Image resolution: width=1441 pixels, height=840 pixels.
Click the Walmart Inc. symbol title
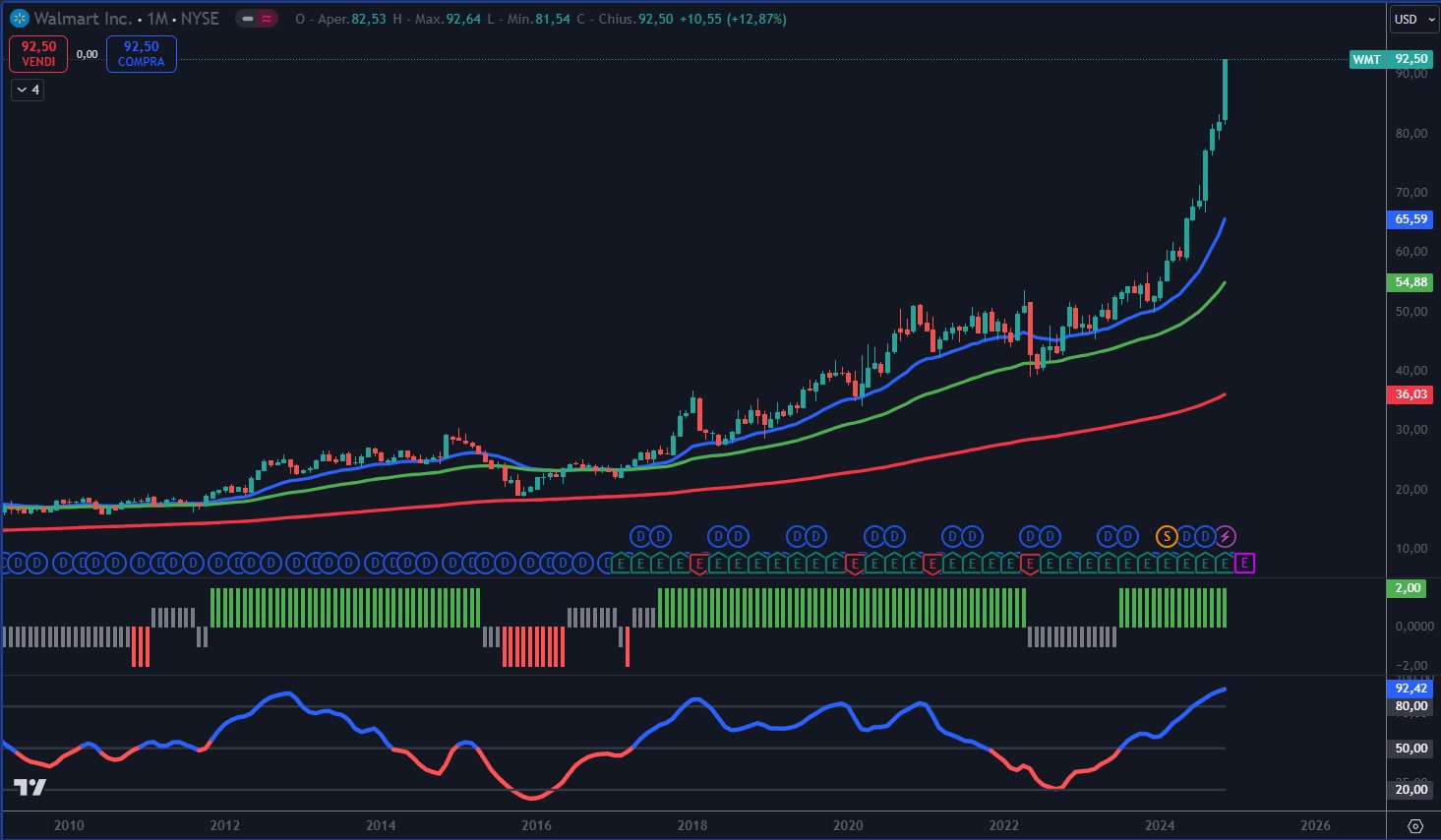coord(83,19)
